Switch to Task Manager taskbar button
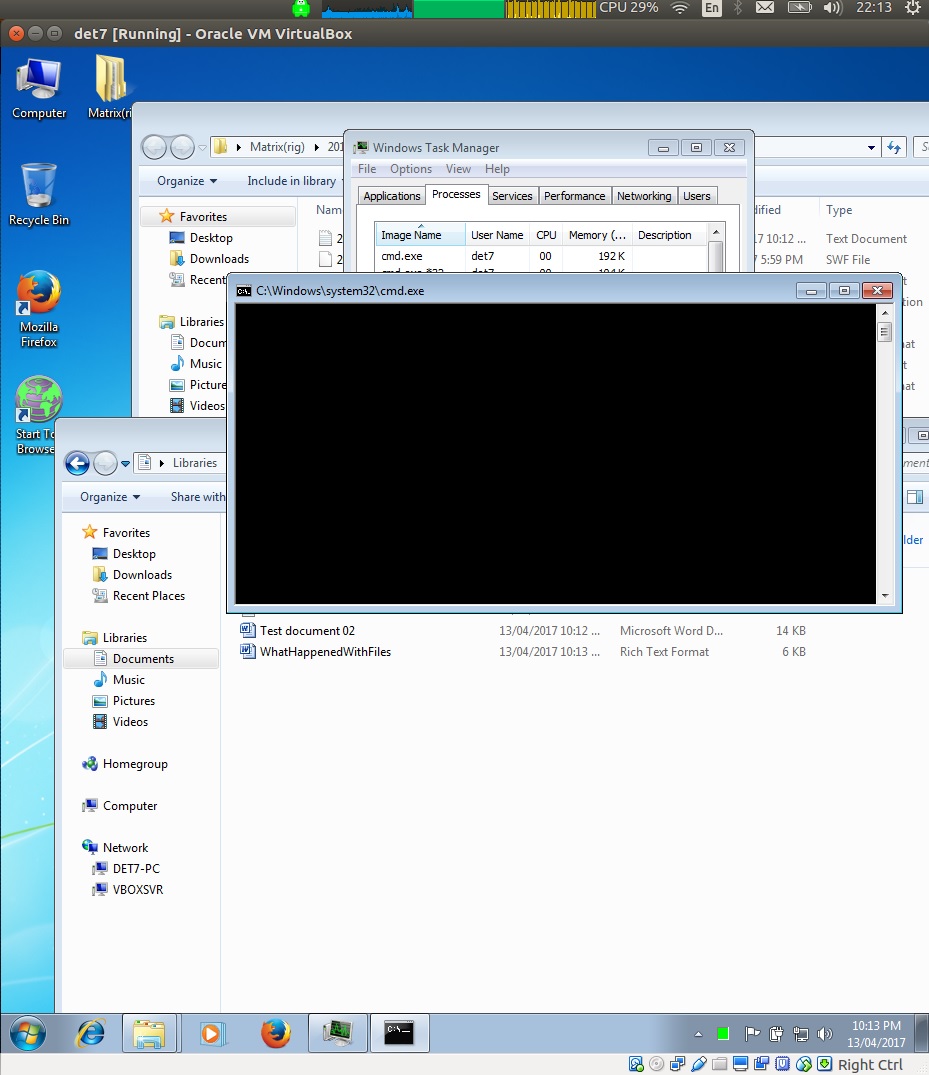 coord(338,1033)
